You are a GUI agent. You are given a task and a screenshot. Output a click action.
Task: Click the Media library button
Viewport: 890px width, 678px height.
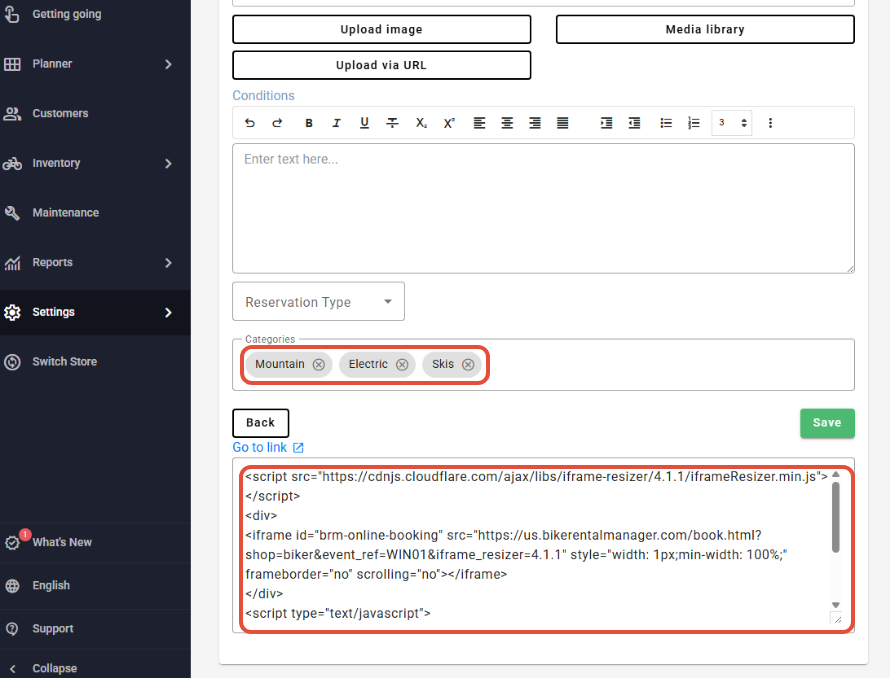[x=705, y=30]
